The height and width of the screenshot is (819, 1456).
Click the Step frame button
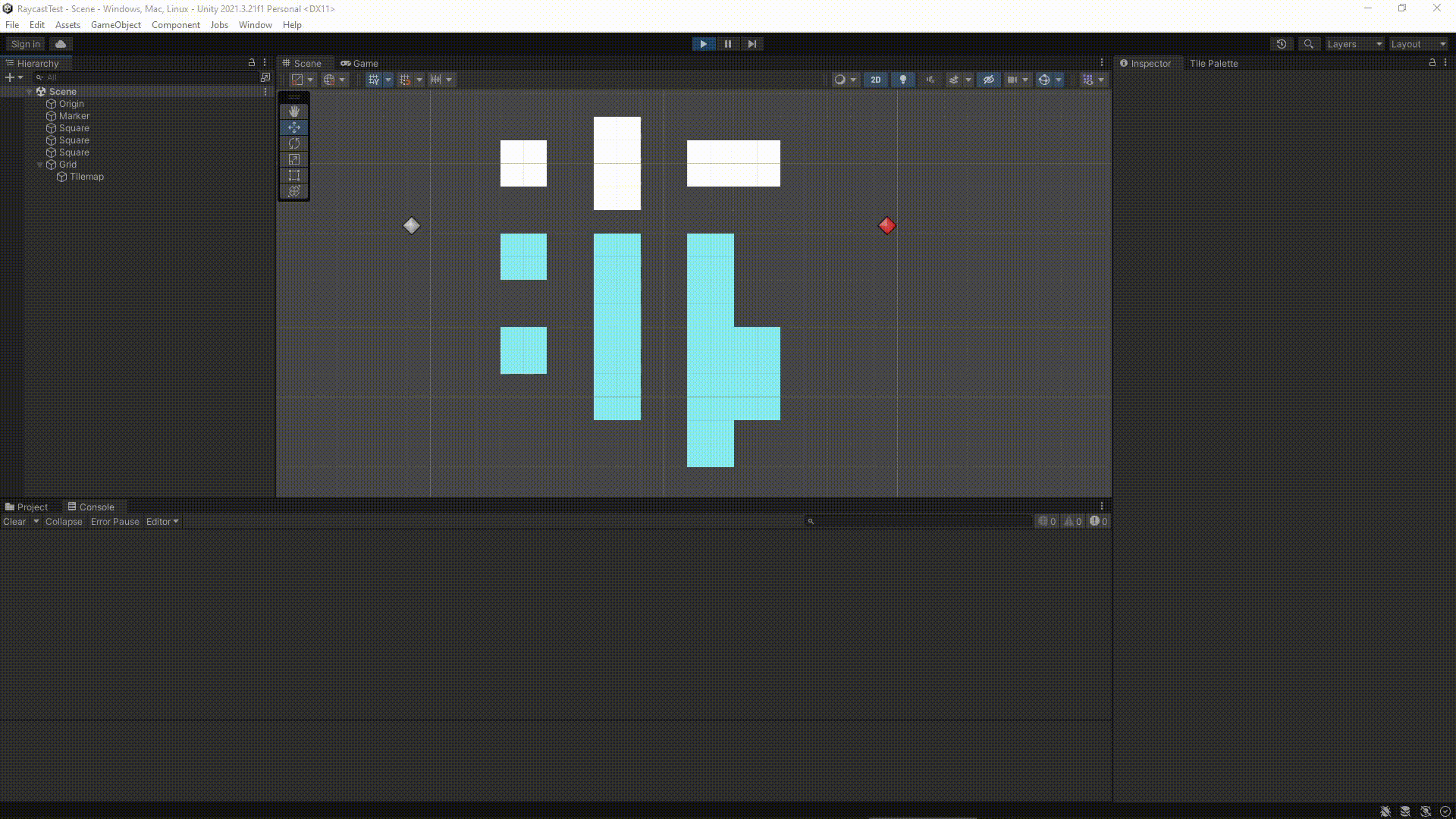click(x=752, y=44)
